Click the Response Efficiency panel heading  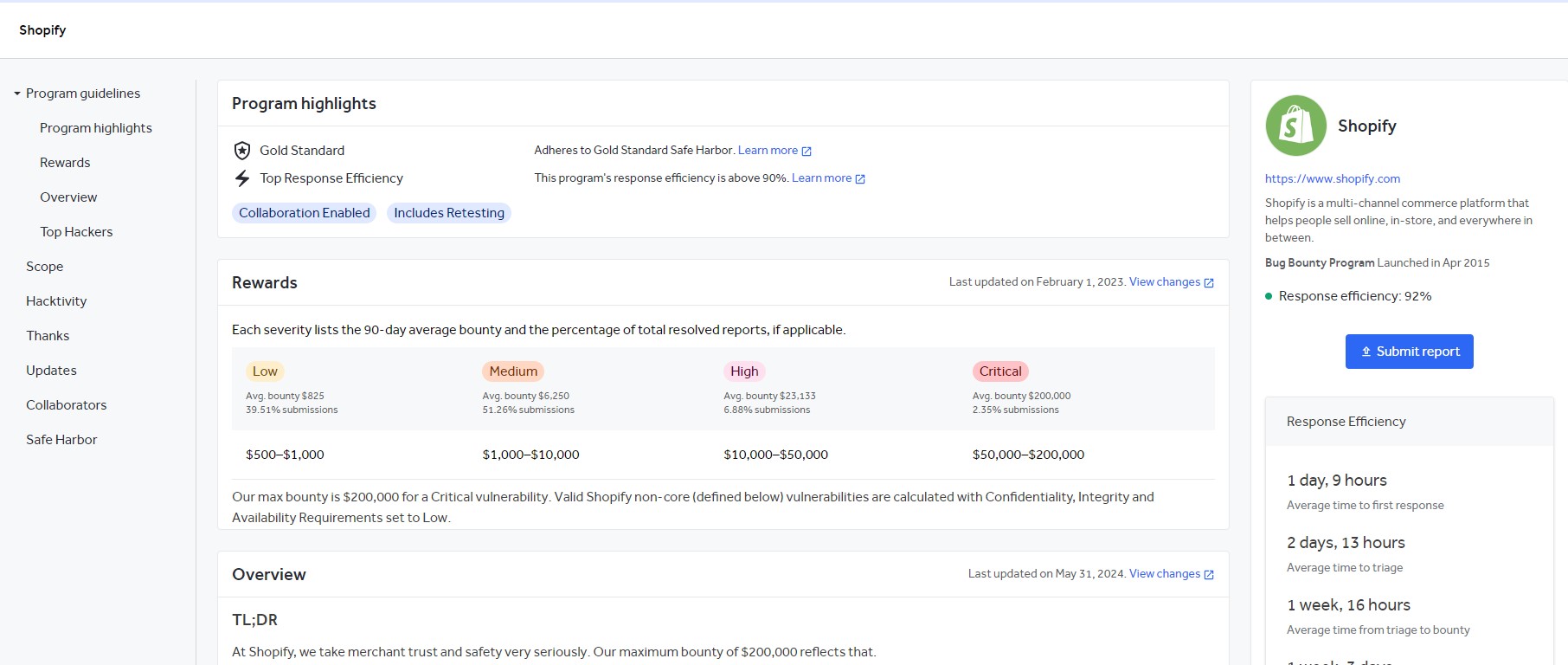coord(1346,422)
